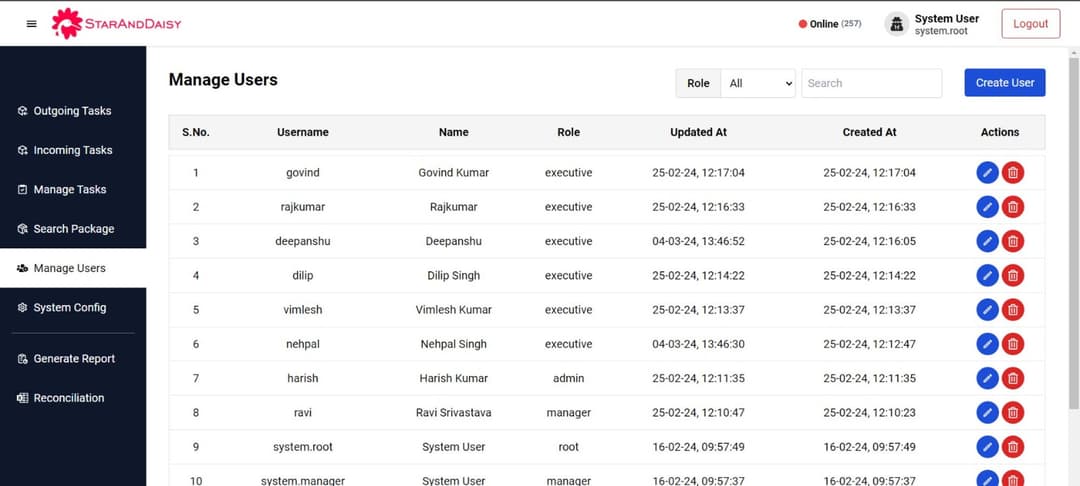Click the Logout button
The width and height of the screenshot is (1080, 486).
(x=1030, y=23)
